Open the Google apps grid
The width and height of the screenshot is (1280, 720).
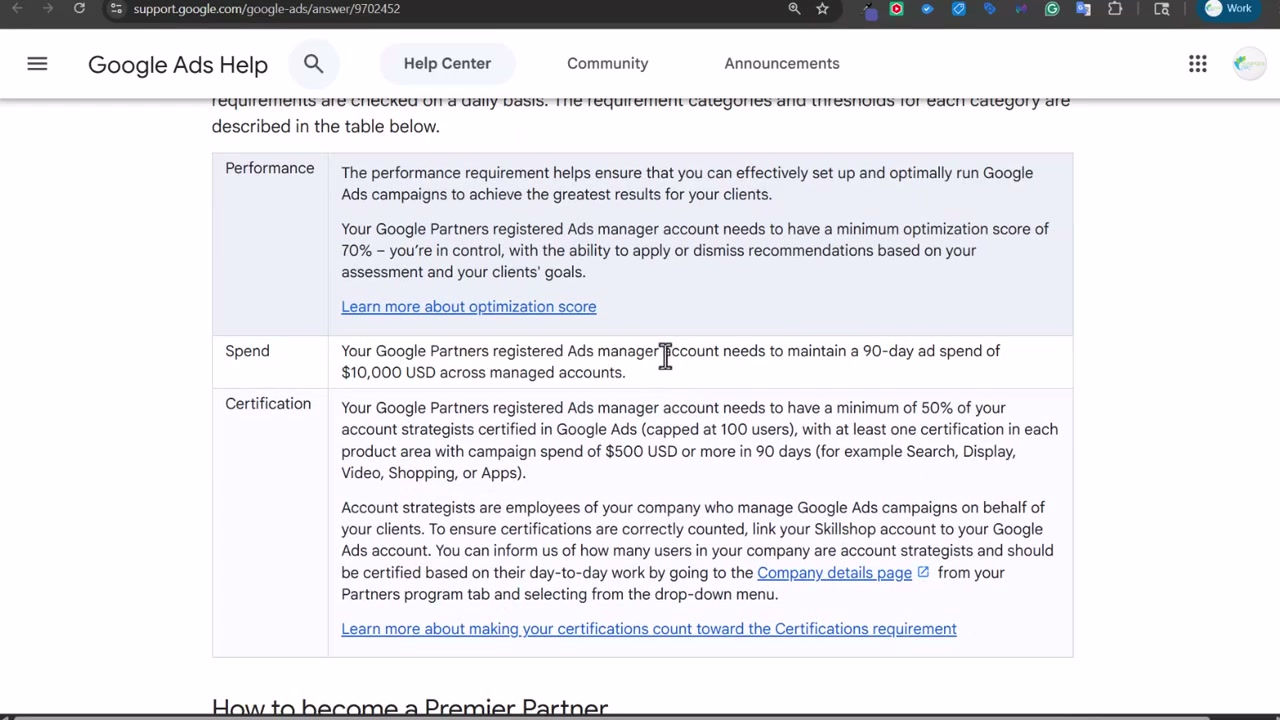tap(1197, 64)
